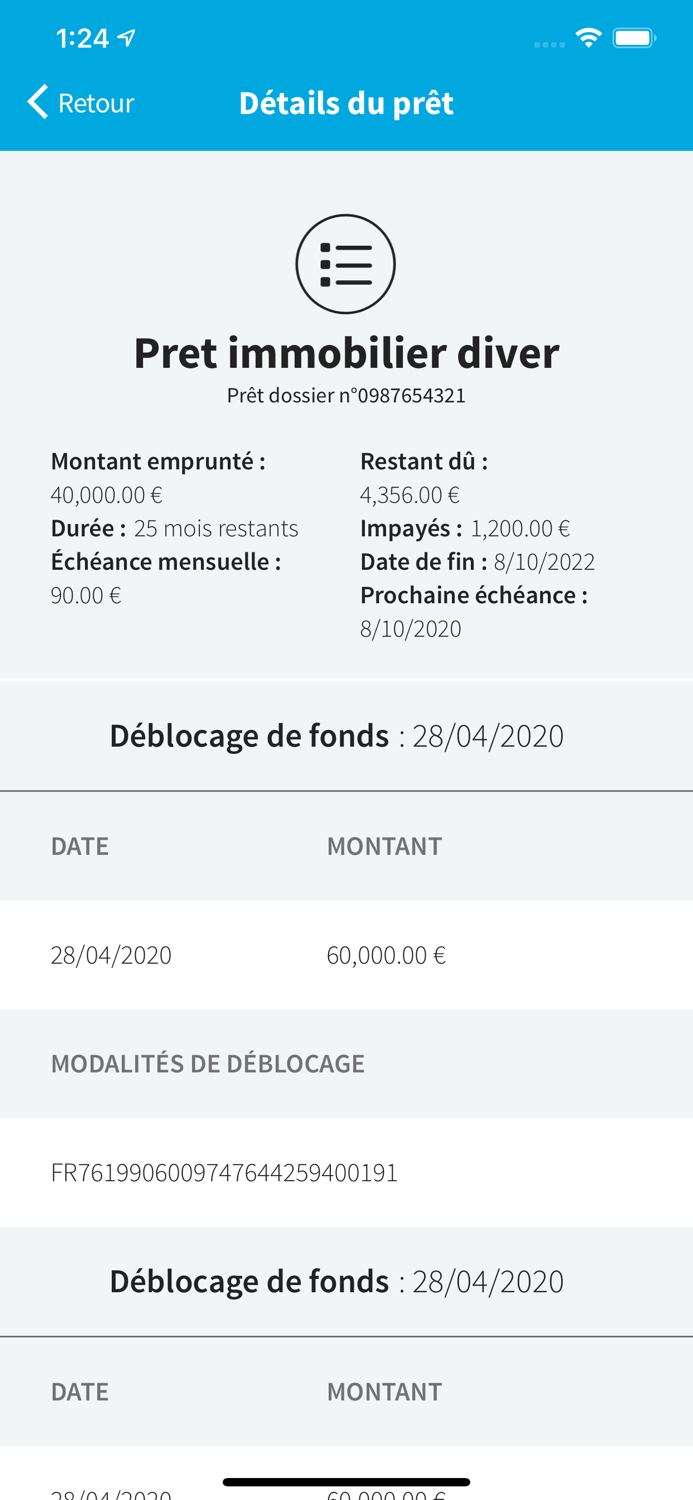Tap Retour to go back
Image resolution: width=693 pixels, height=1500 pixels.
[x=96, y=102]
